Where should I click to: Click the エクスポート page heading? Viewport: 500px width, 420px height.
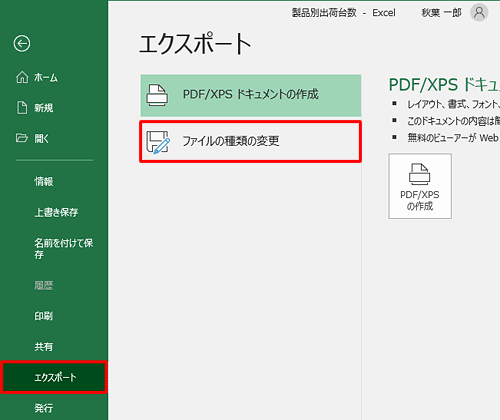(195, 44)
